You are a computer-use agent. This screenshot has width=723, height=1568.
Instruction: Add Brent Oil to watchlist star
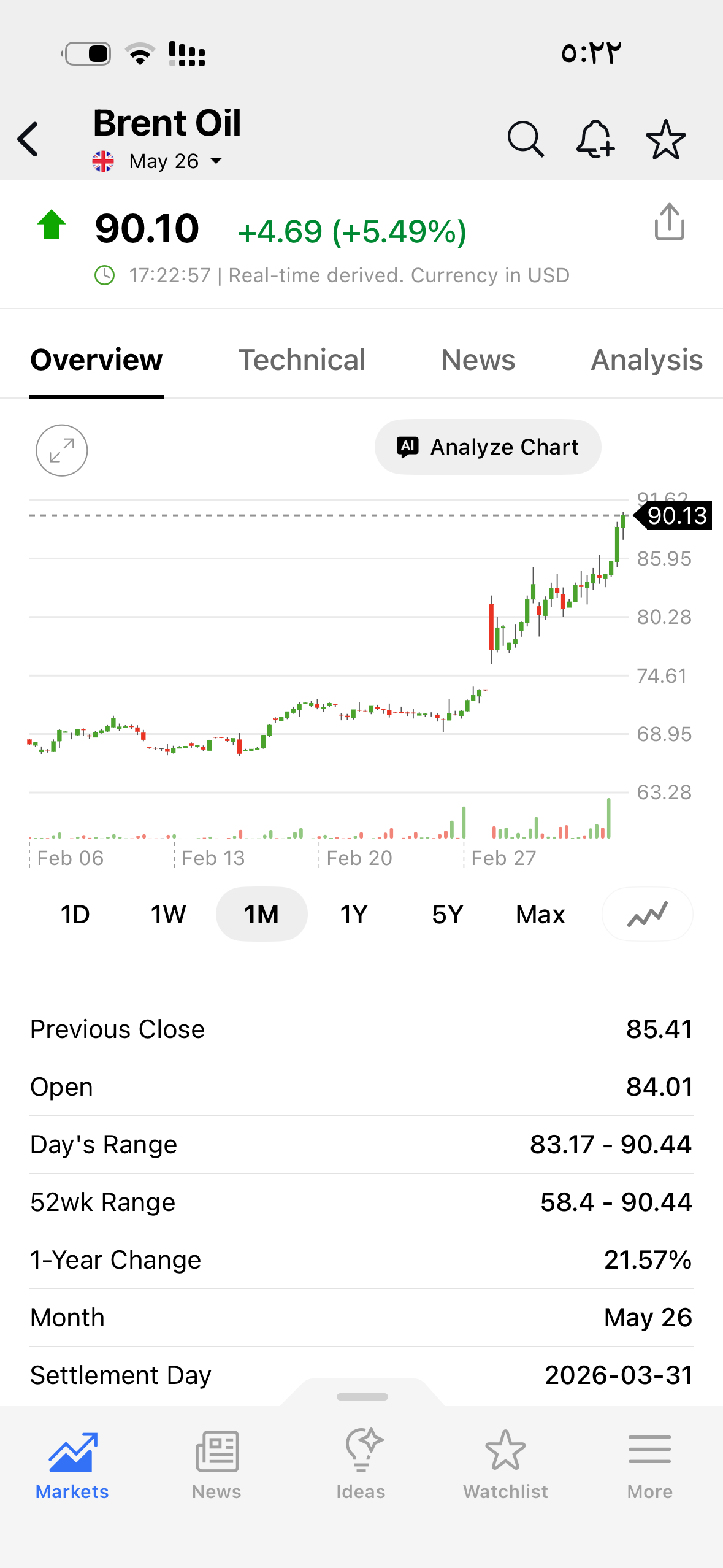click(x=665, y=139)
